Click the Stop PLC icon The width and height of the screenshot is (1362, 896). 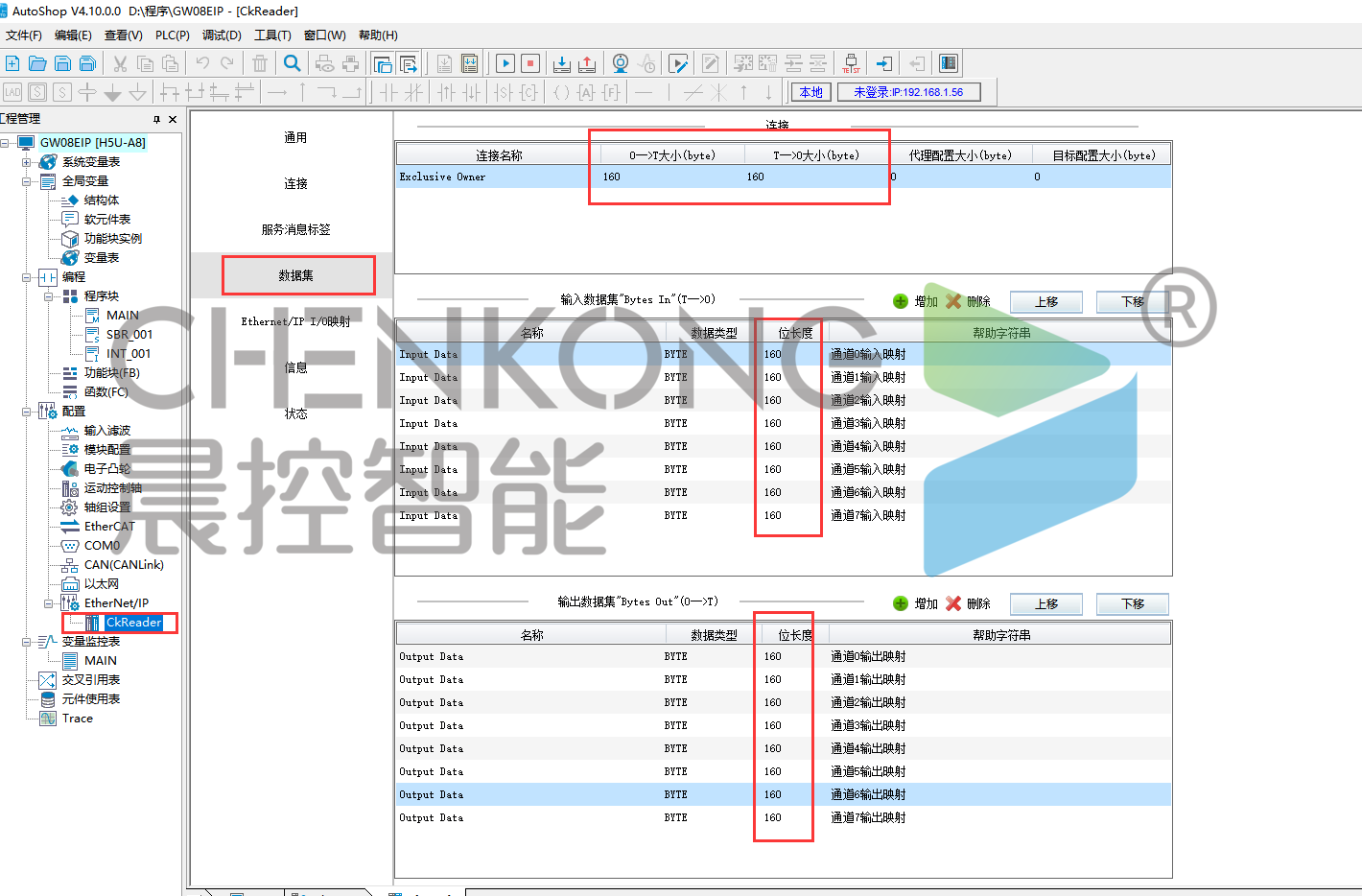[530, 63]
